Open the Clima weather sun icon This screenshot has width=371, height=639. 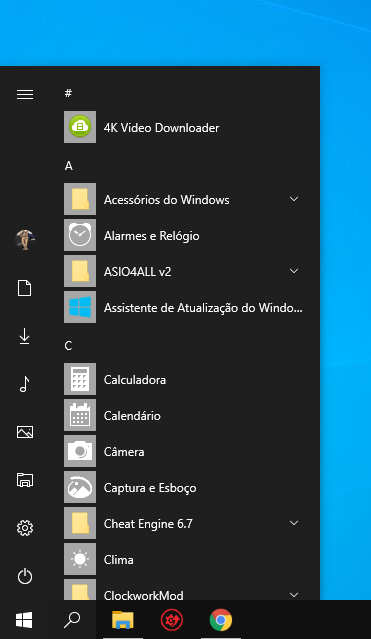80,559
